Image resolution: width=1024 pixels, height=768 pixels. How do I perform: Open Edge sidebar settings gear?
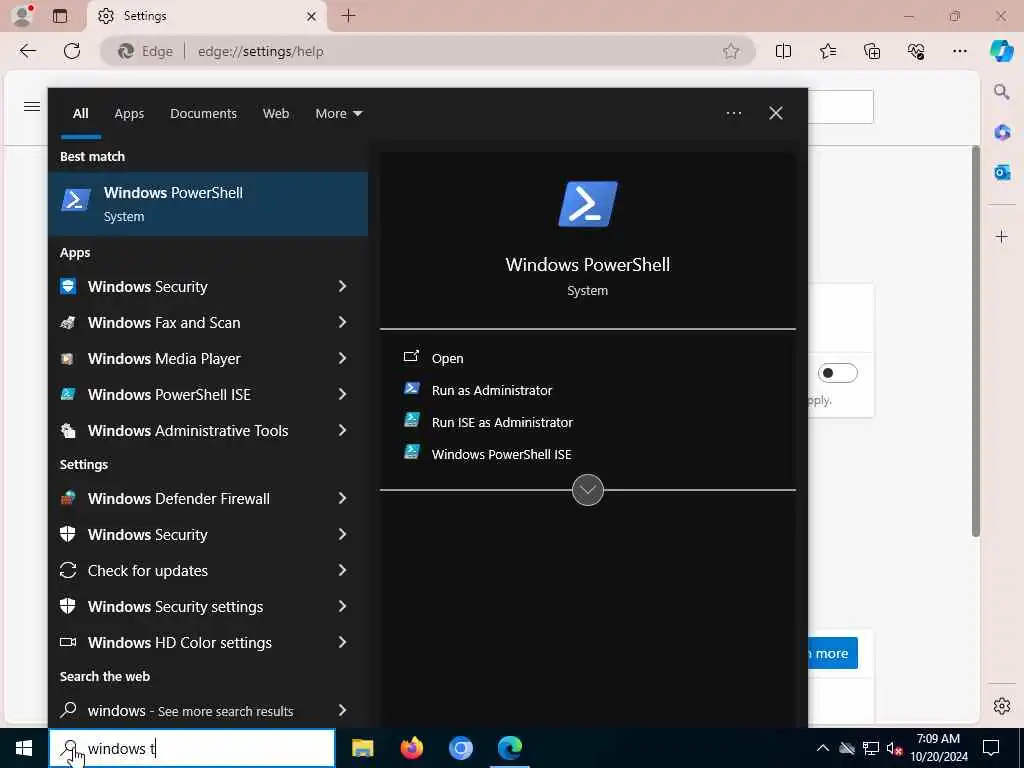[x=1002, y=706]
